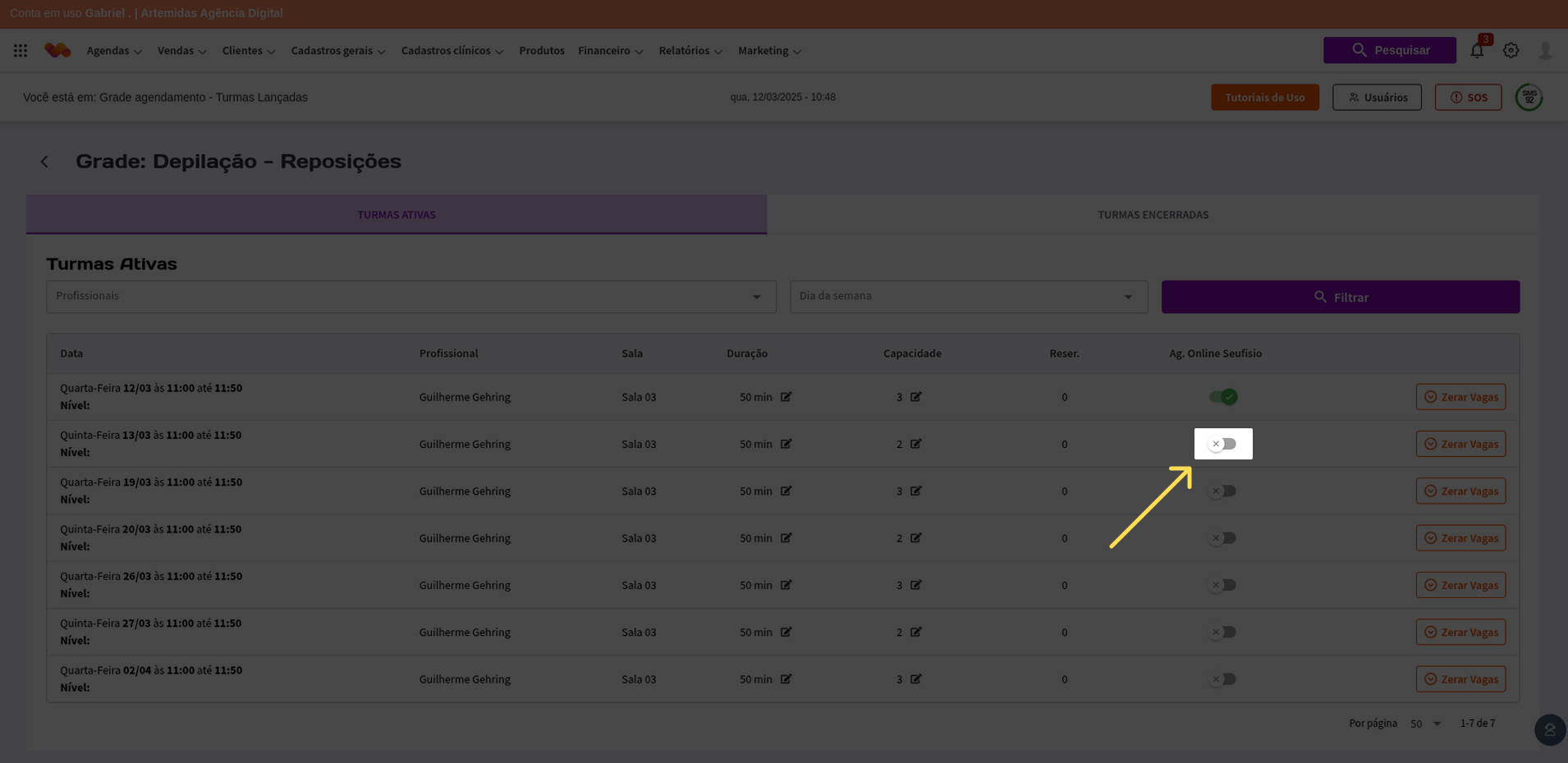
Task: Switch to Turmas Encerradas tab
Action: pyautogui.click(x=1153, y=215)
